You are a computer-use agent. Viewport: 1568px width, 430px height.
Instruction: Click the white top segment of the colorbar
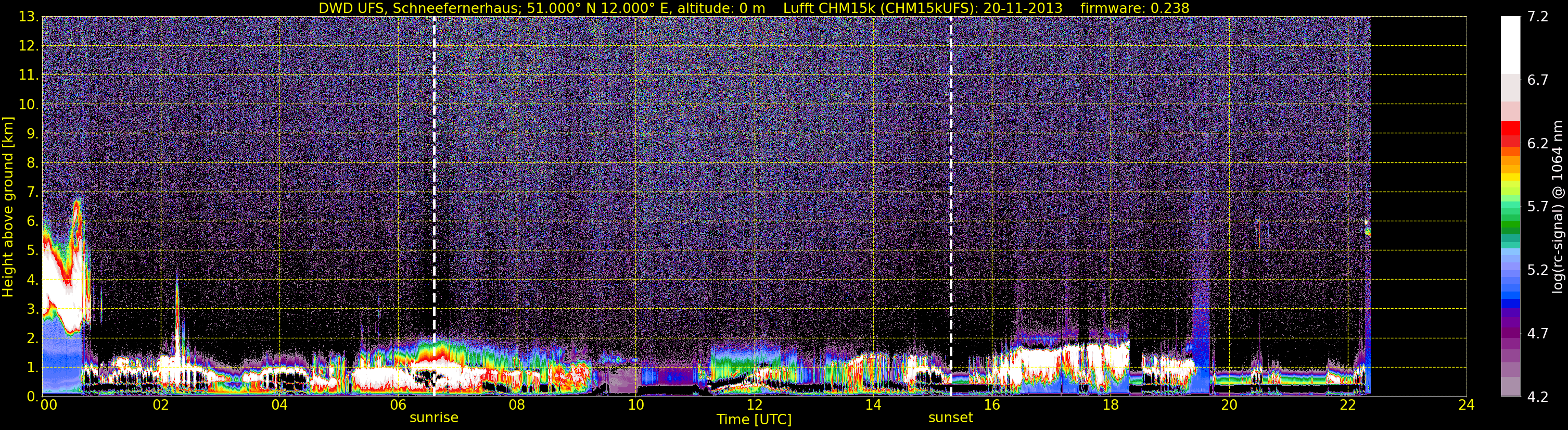[1510, 45]
